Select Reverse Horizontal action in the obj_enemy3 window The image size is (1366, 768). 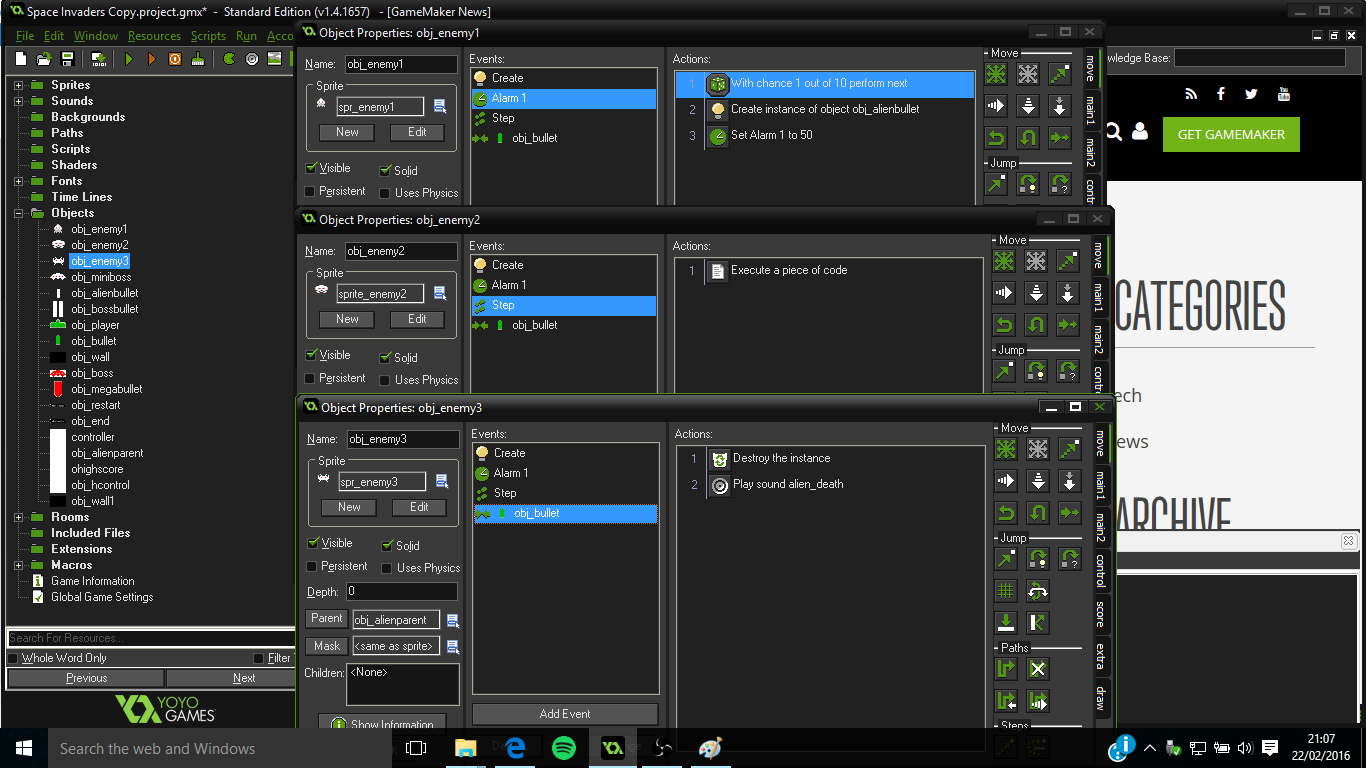coord(1006,513)
